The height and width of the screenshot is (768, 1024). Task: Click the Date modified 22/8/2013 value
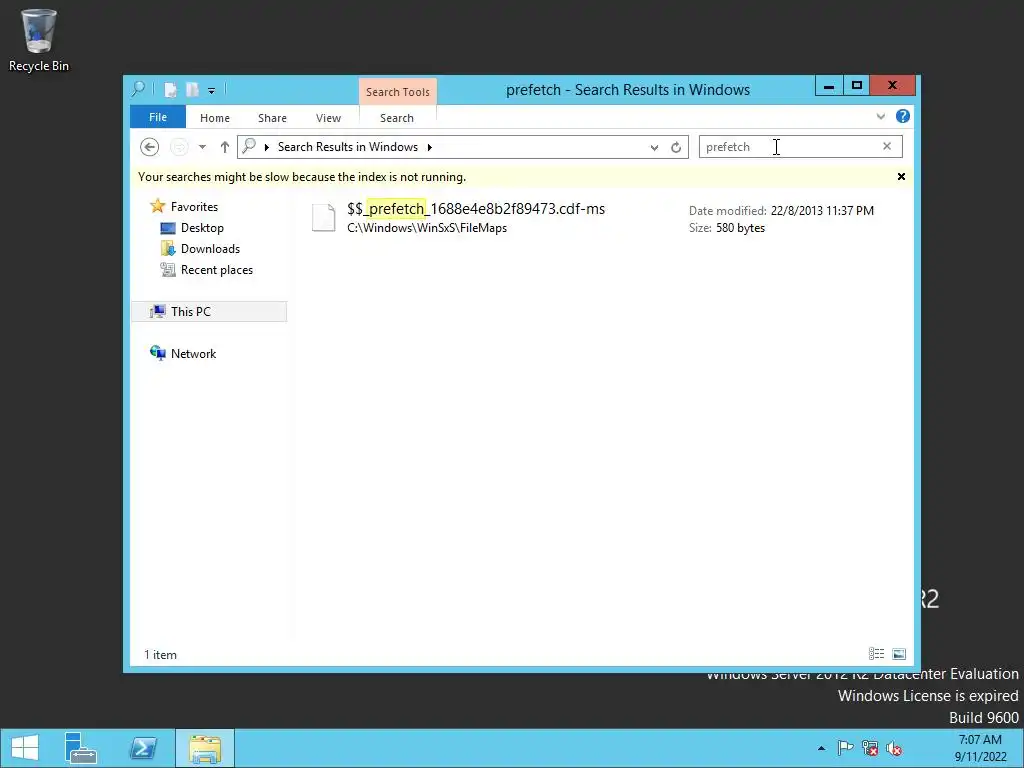pyautogui.click(x=822, y=210)
